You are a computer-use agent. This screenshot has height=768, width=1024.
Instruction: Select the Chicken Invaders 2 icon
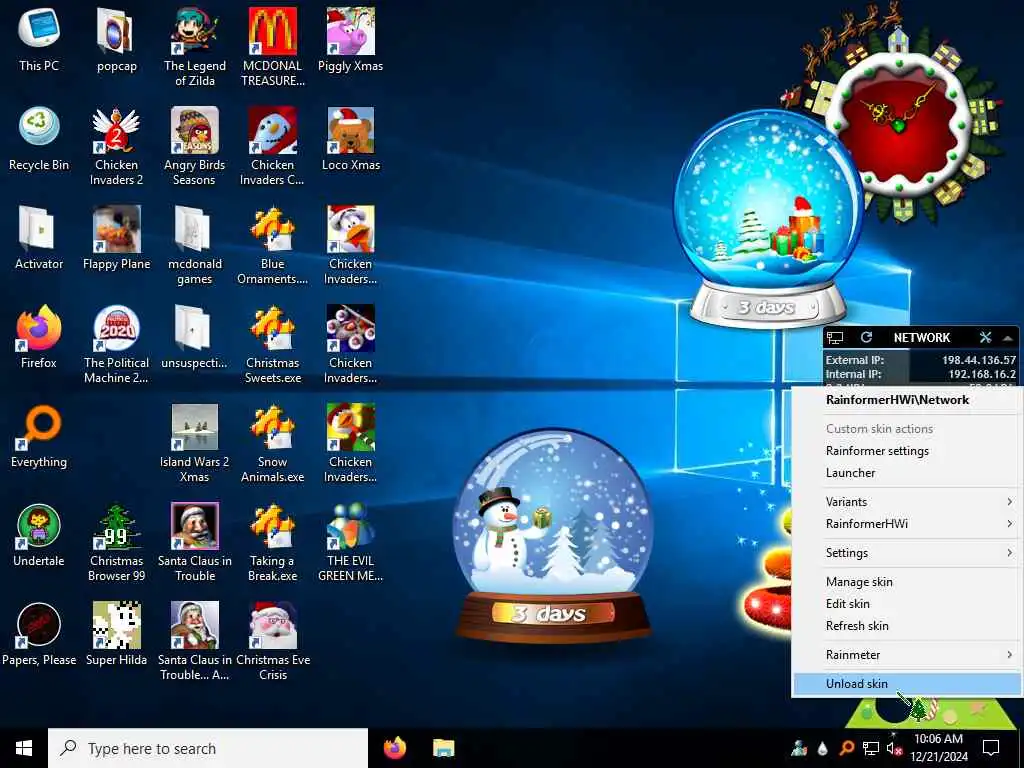click(116, 146)
